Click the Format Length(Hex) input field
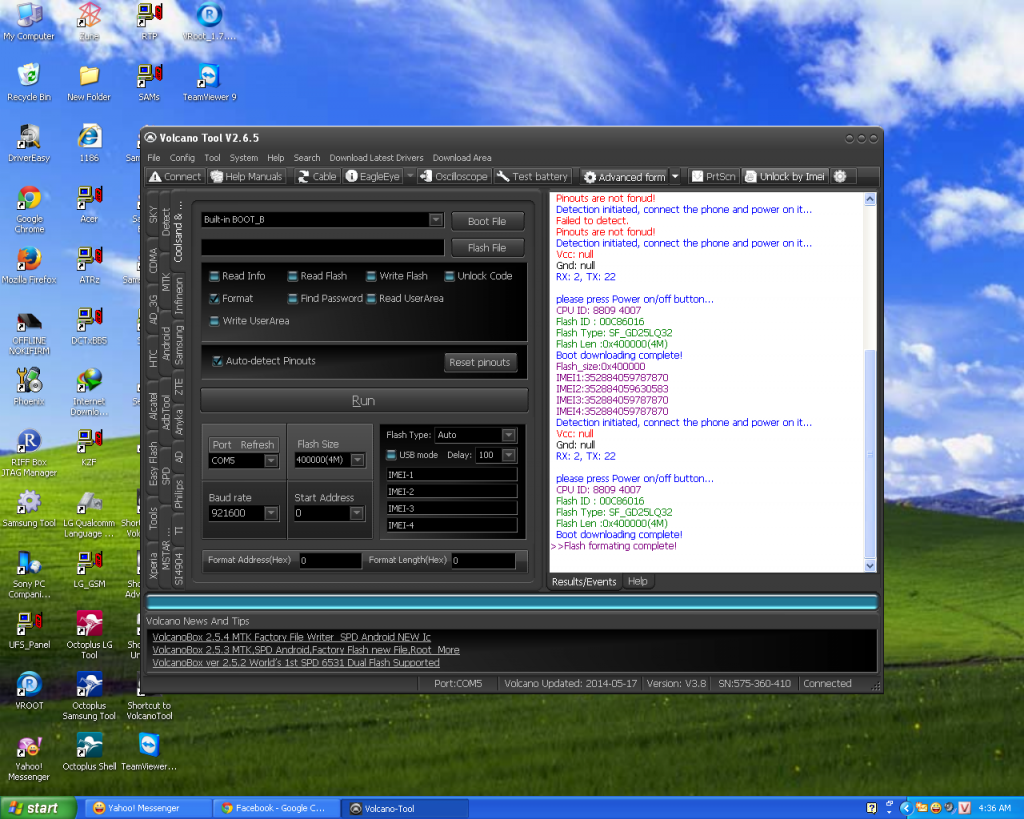Image resolution: width=1024 pixels, height=819 pixels. tap(483, 560)
